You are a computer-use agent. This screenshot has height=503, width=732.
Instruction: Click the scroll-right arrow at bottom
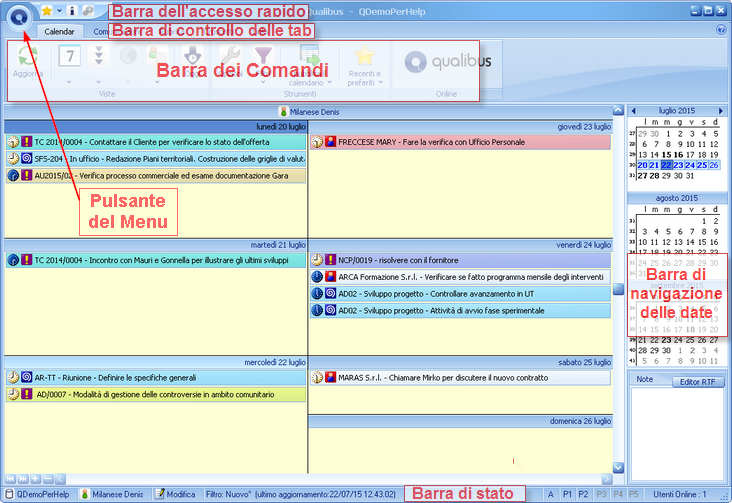point(607,479)
